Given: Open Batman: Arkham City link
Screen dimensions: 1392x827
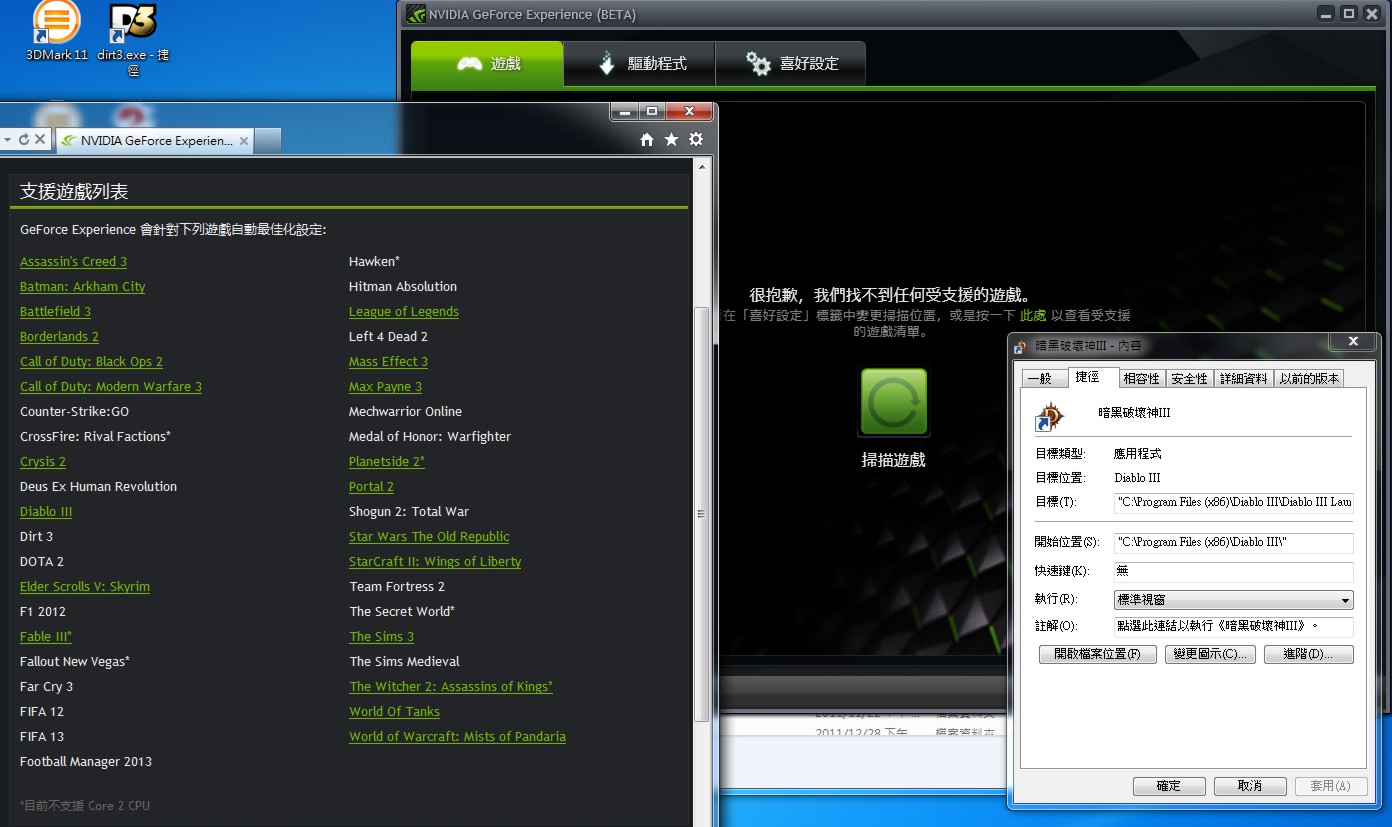Looking at the screenshot, I should click(x=82, y=287).
